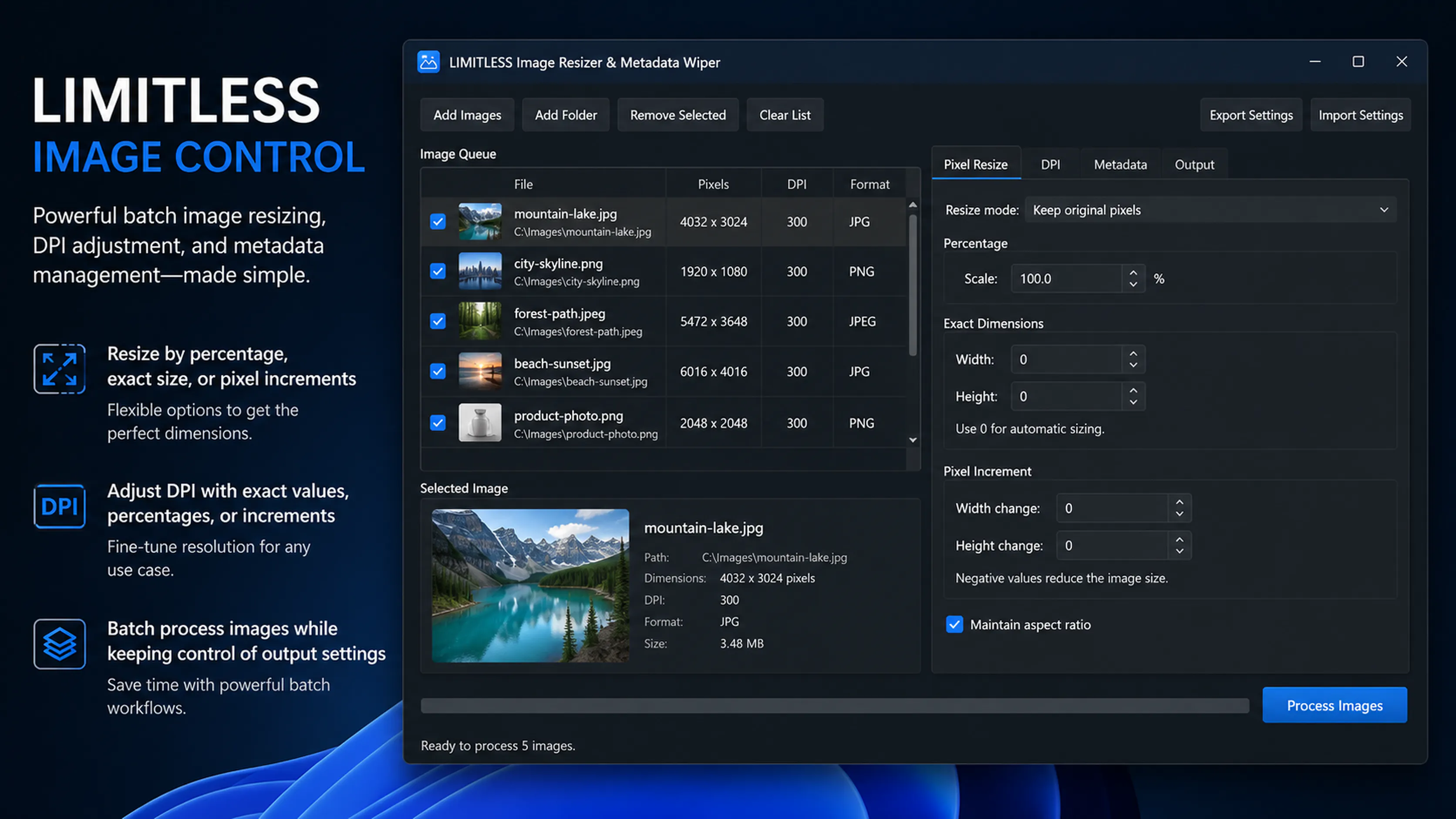Decrease exact Height with down arrow

coord(1133,403)
